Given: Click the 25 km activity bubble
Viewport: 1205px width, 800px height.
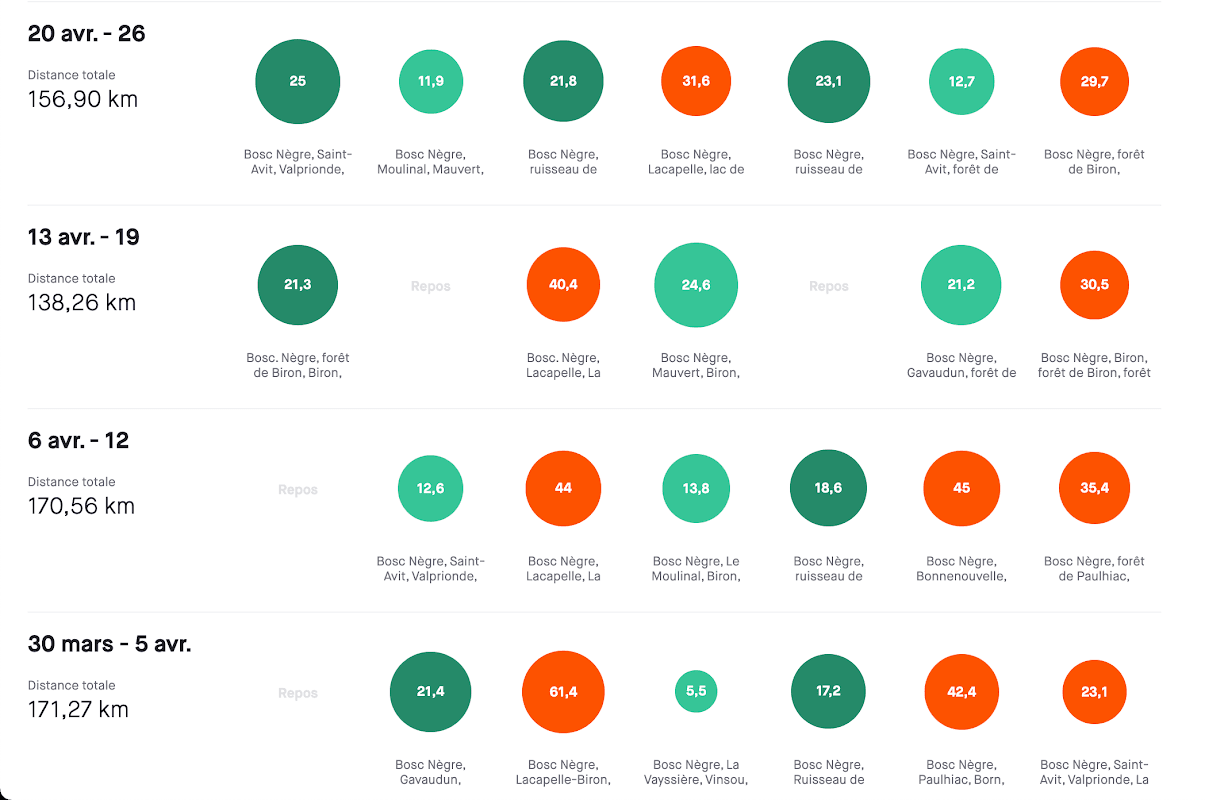Looking at the screenshot, I should pyautogui.click(x=298, y=82).
